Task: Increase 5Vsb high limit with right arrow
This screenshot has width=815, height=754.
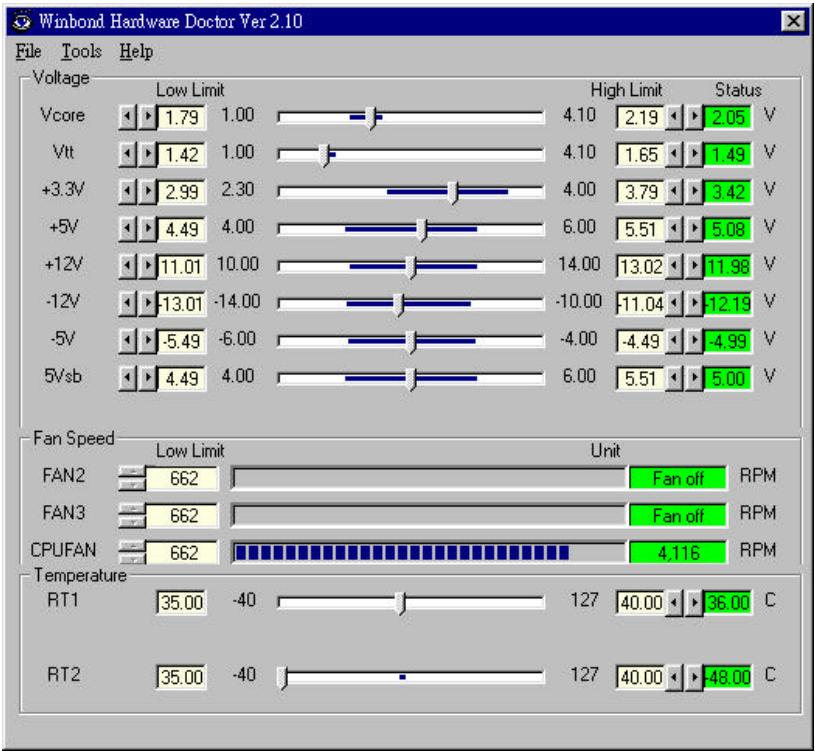Action: click(x=694, y=379)
